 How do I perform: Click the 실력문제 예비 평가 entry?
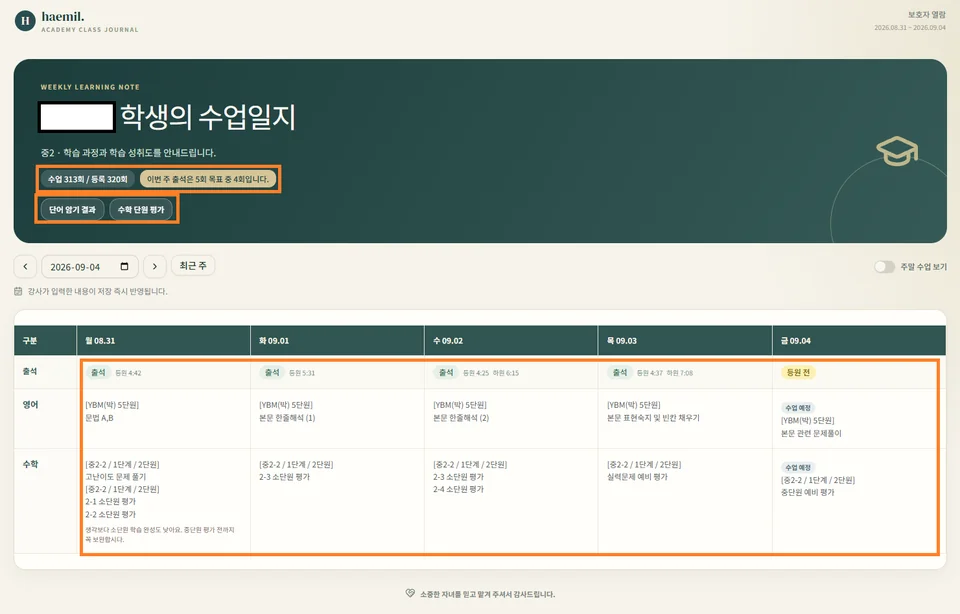click(x=637, y=476)
